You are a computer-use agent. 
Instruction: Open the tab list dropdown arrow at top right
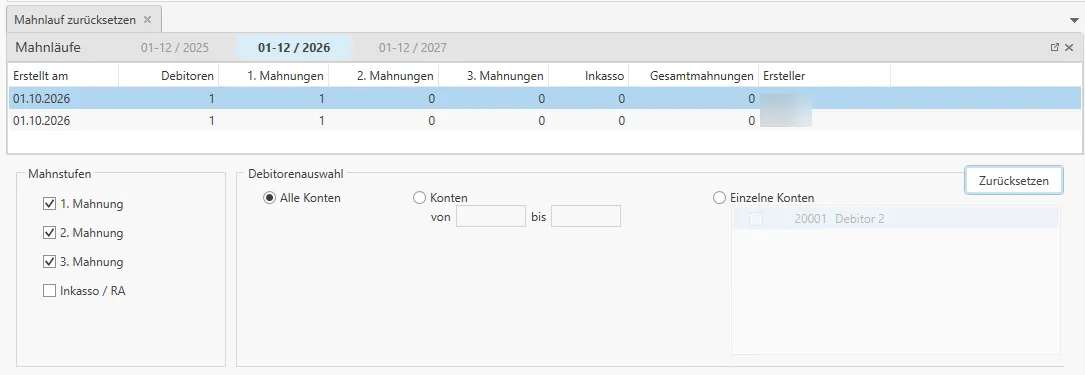1075,21
